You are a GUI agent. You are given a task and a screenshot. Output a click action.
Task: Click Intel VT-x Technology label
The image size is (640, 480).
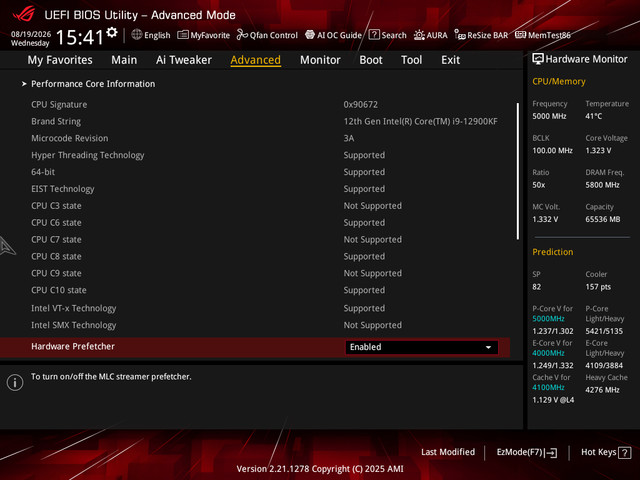[x=73, y=308]
